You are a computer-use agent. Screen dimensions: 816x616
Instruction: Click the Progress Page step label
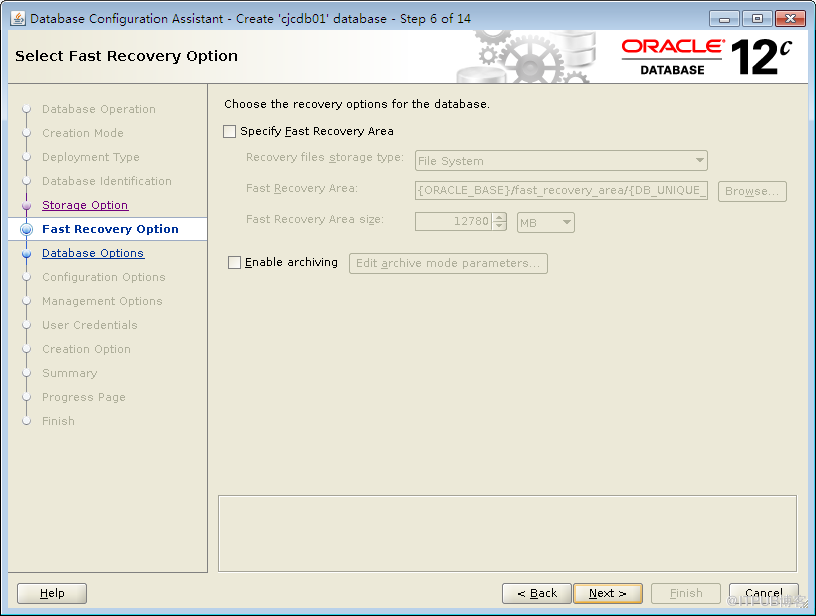84,396
